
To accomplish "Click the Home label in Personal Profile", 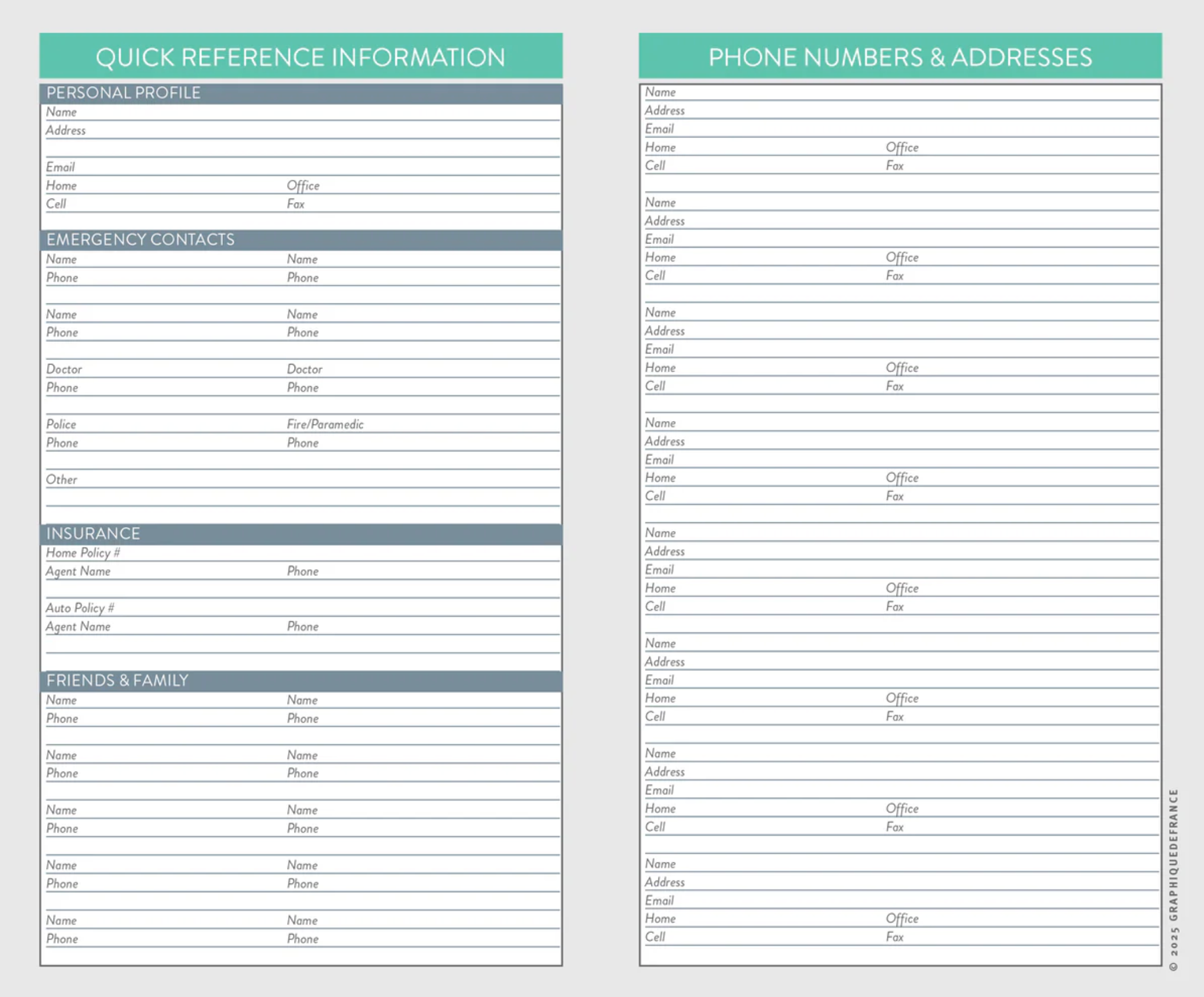I will coord(61,186).
